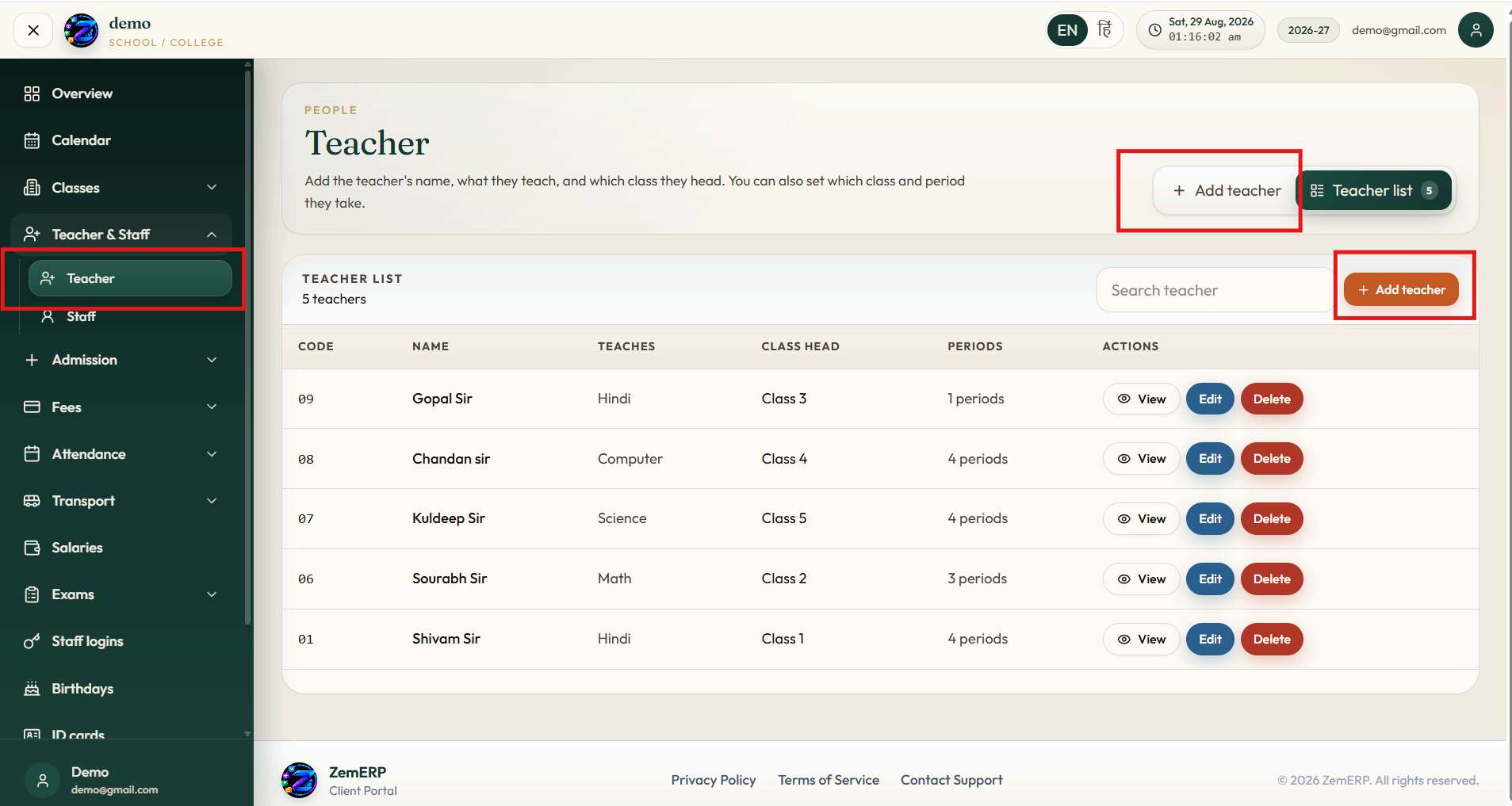Edit Sourabh Sir's record
This screenshot has width=1512, height=806.
coord(1210,579)
